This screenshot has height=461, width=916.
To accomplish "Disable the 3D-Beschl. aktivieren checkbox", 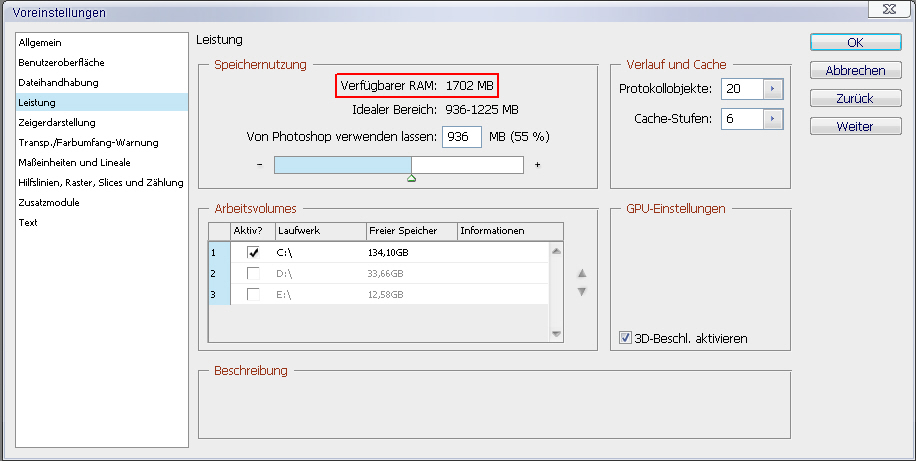I will coord(626,338).
